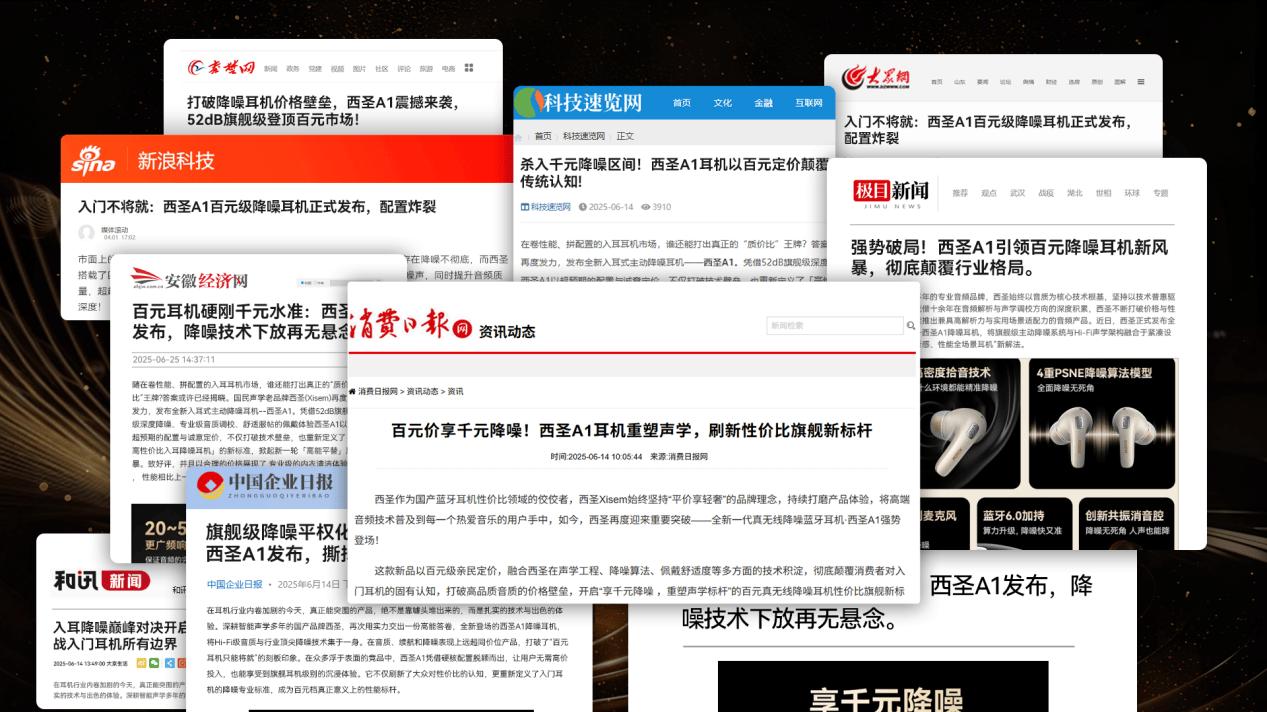Click the search magnifier on 消费日报 page
The width and height of the screenshot is (1267, 712).
(910, 326)
